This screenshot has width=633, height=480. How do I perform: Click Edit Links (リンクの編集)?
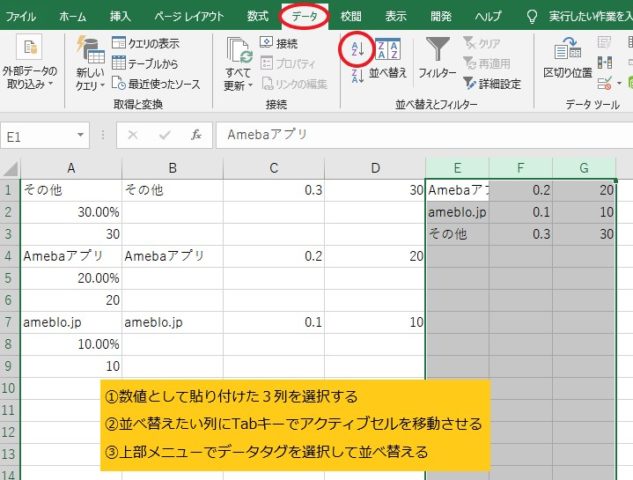(x=294, y=84)
